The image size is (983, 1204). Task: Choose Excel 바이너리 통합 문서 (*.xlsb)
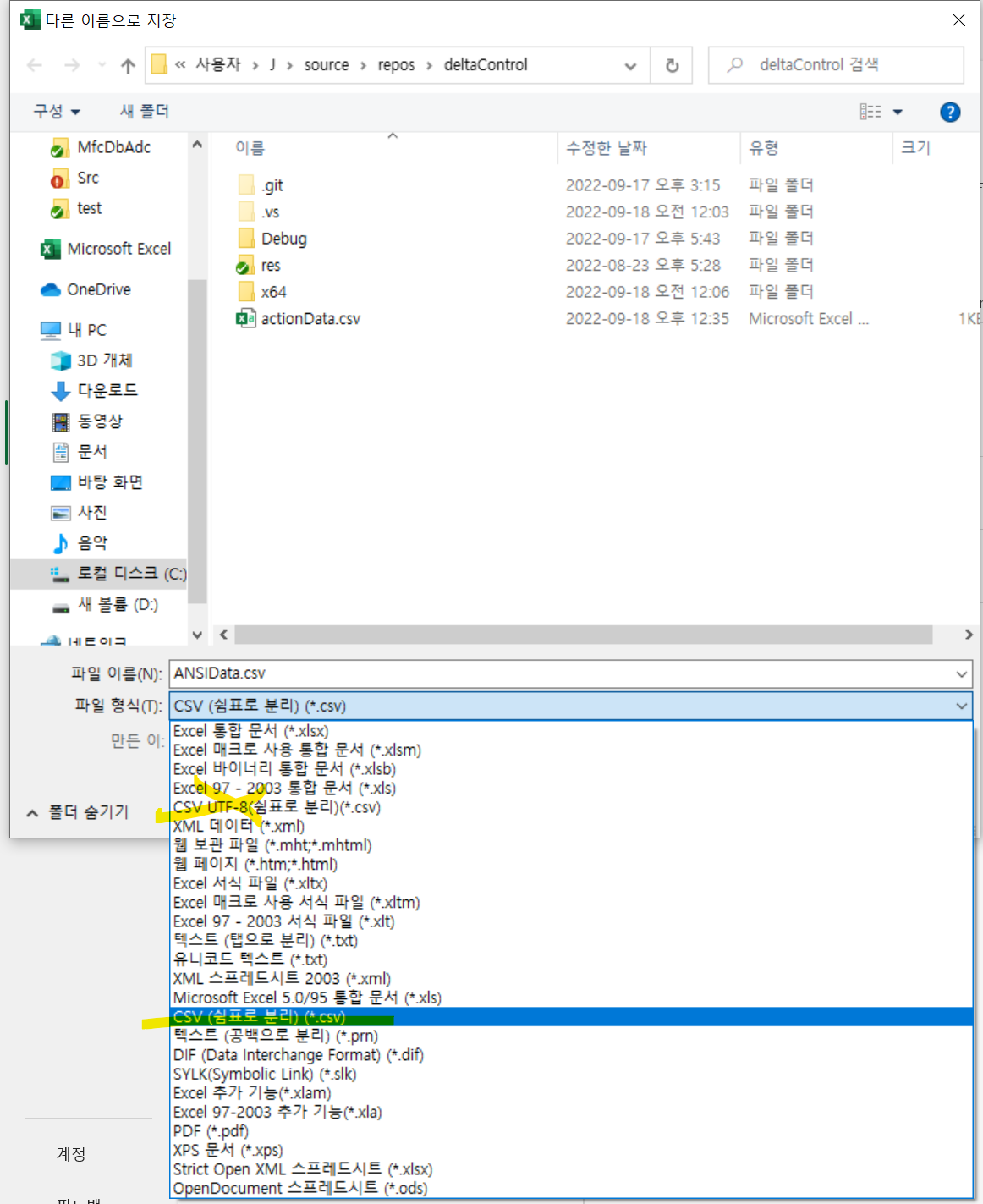pos(571,769)
